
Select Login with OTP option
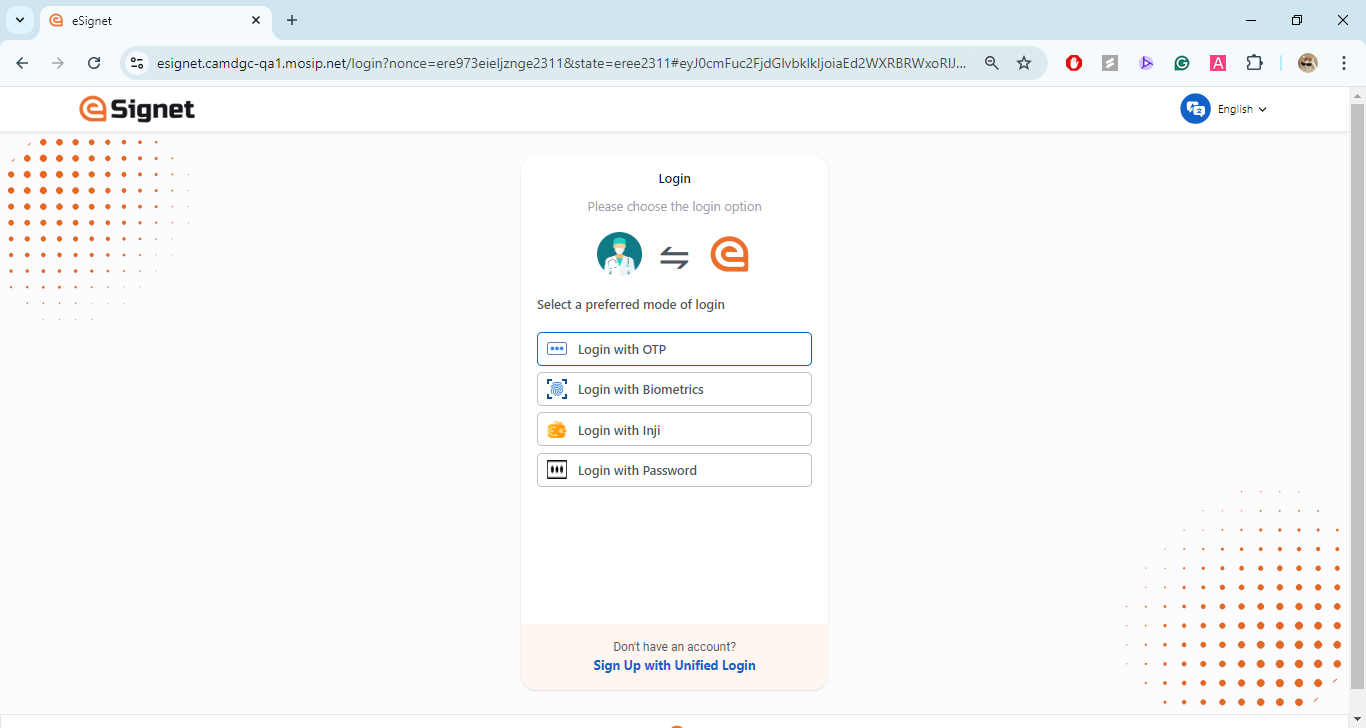[674, 349]
